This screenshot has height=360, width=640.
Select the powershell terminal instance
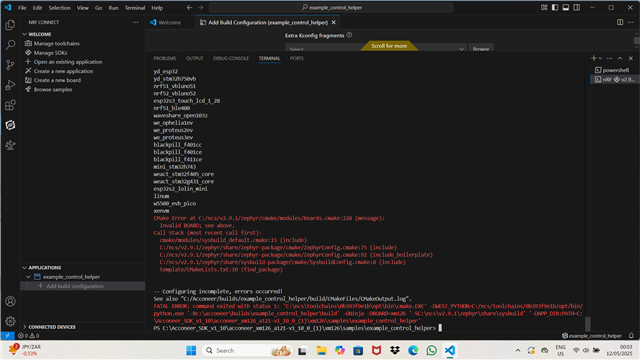(x=614, y=70)
